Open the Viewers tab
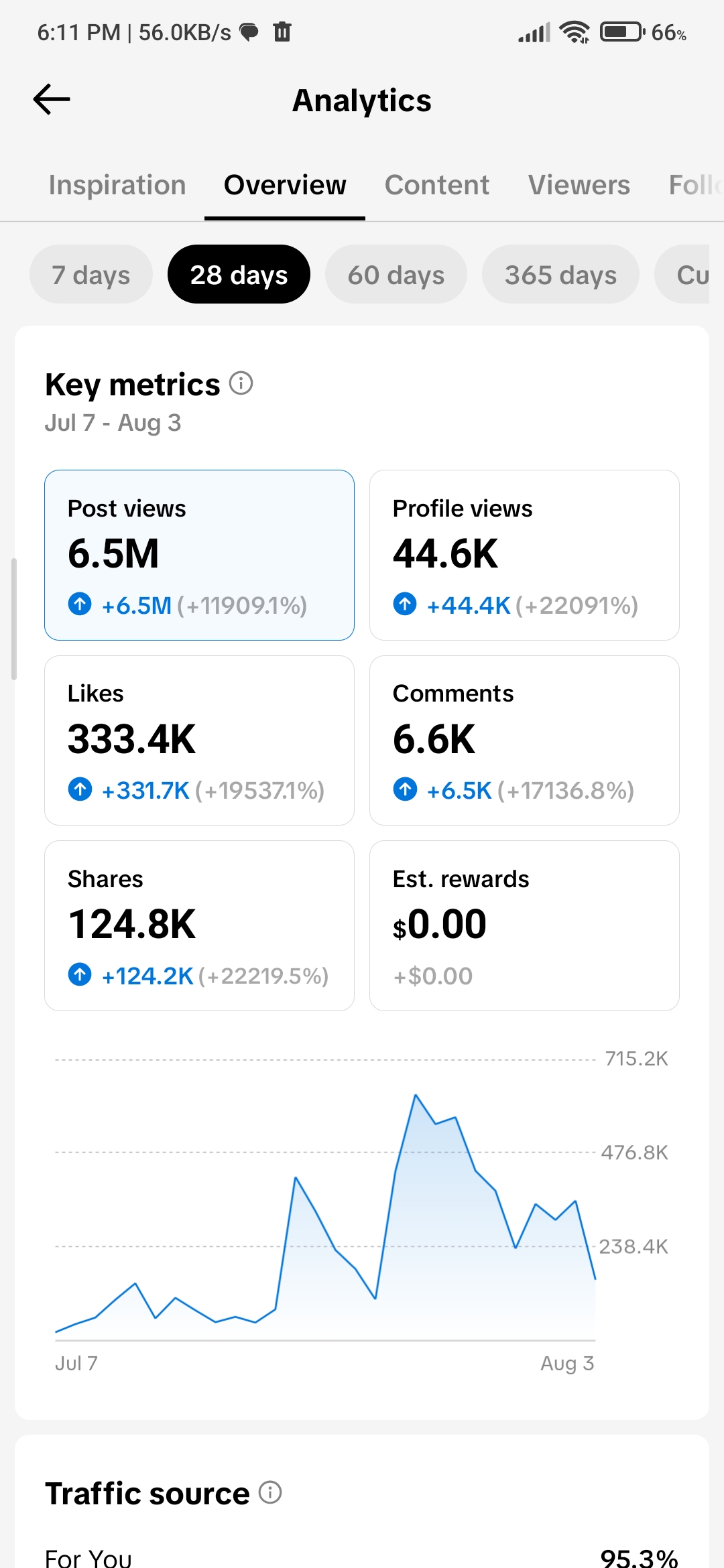The image size is (724, 1568). [579, 185]
